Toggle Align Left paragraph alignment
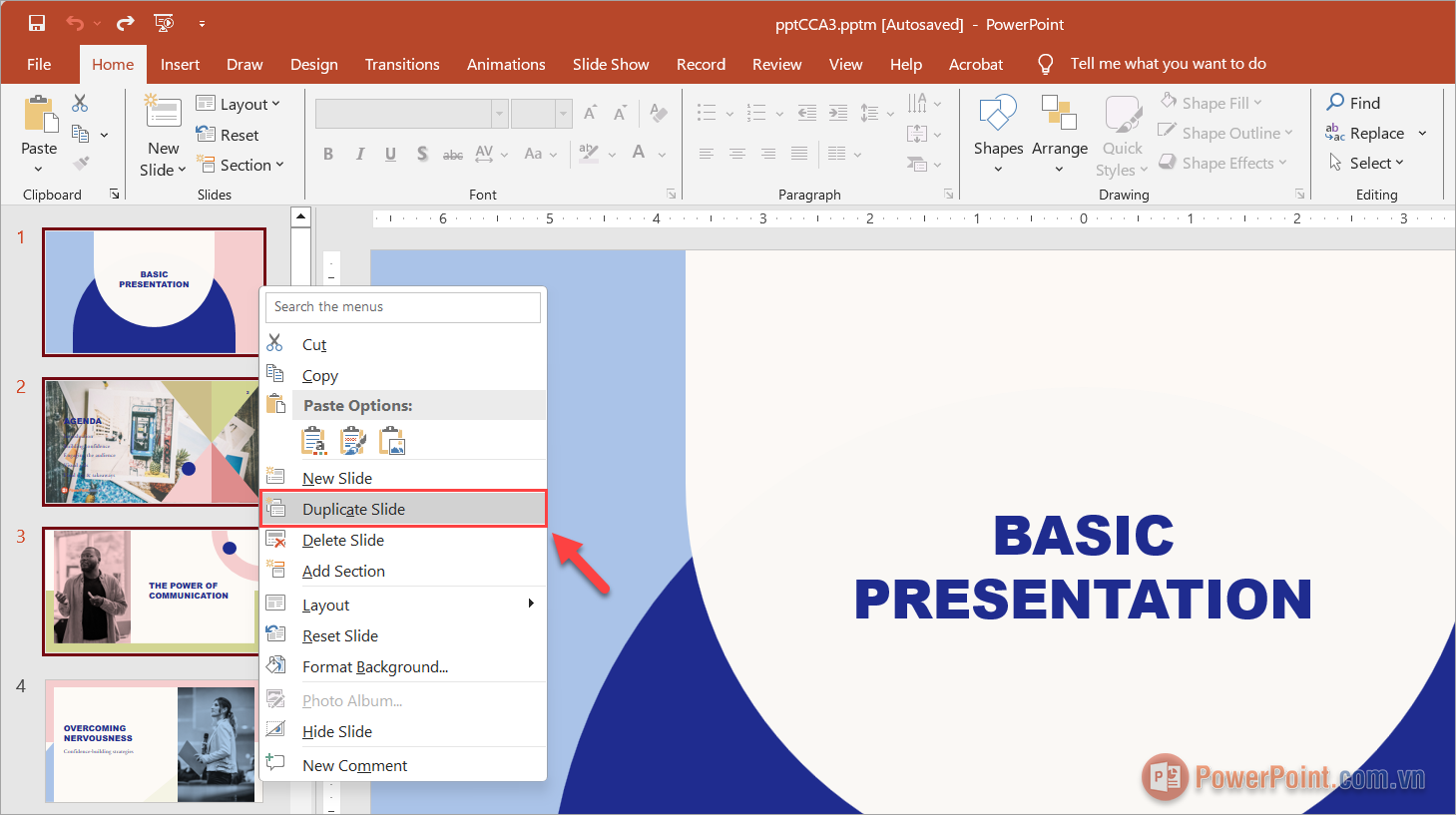Viewport: 1456px width, 815px height. click(707, 154)
